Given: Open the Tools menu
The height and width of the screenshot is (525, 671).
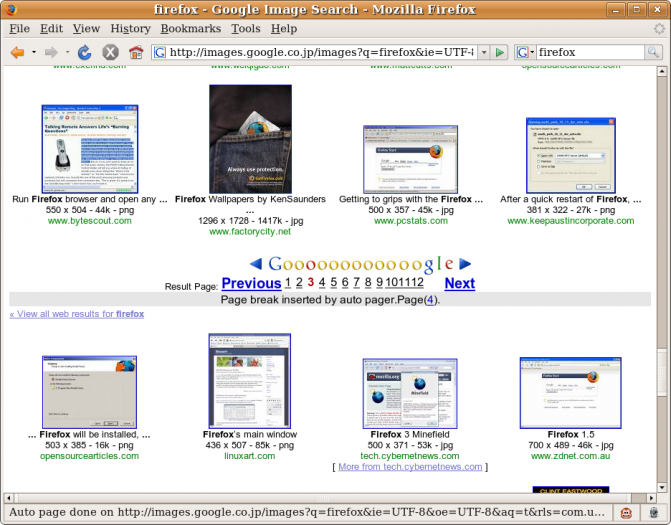Looking at the screenshot, I should [246, 29].
